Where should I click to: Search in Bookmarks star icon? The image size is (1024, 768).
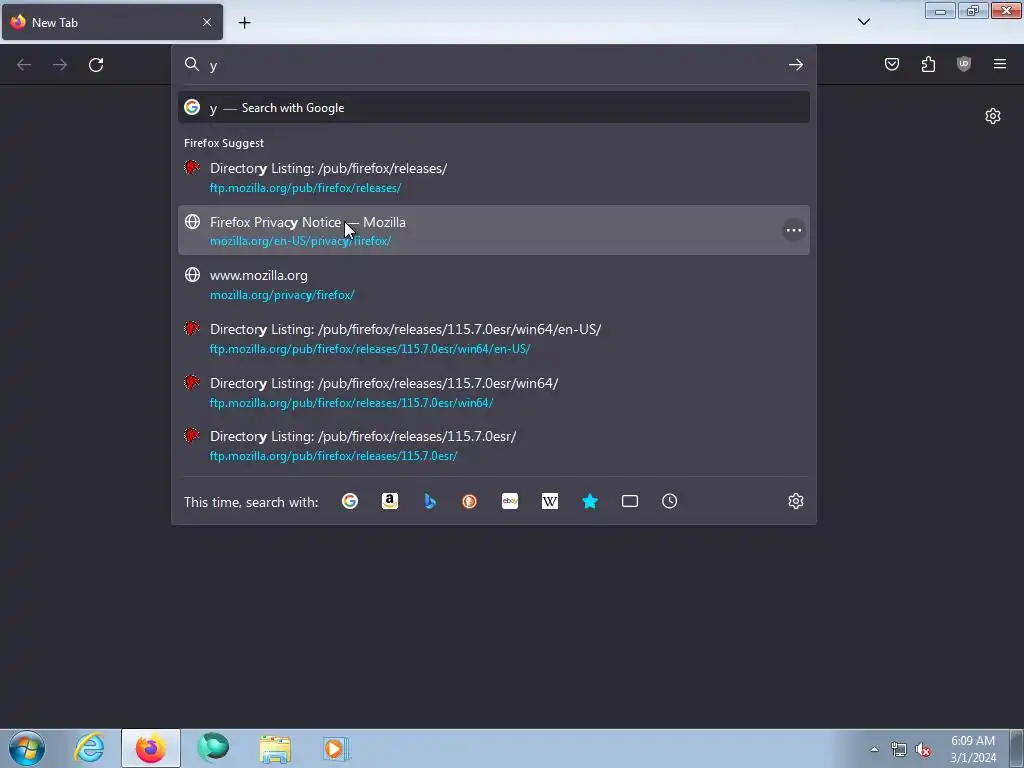point(590,501)
